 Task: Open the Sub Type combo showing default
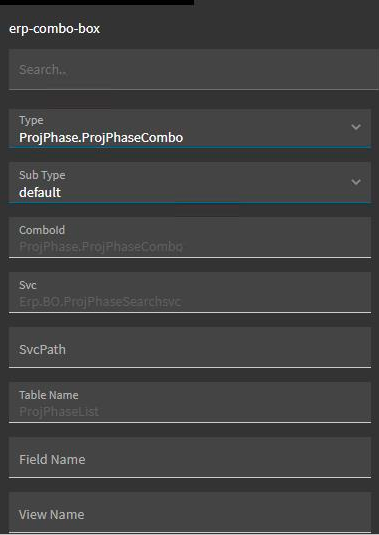pyautogui.click(x=190, y=183)
